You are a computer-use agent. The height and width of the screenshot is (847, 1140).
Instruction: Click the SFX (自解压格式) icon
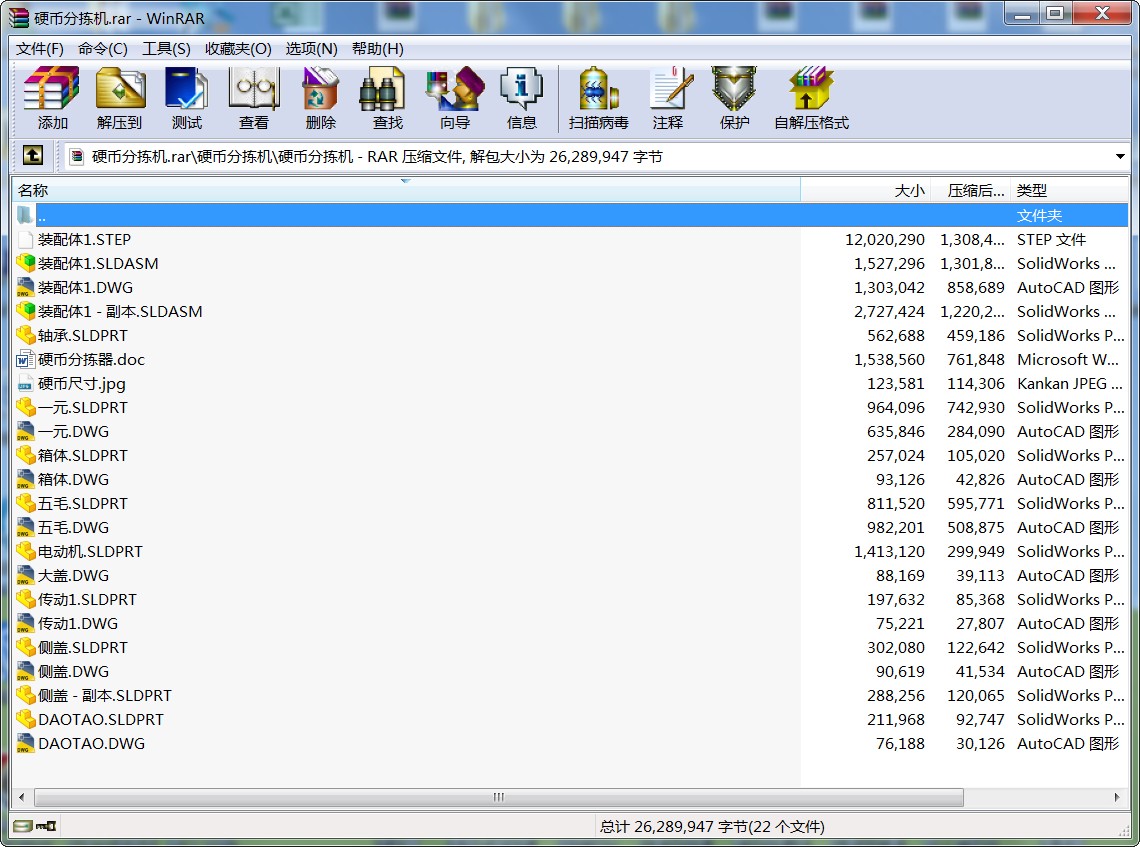click(x=811, y=98)
